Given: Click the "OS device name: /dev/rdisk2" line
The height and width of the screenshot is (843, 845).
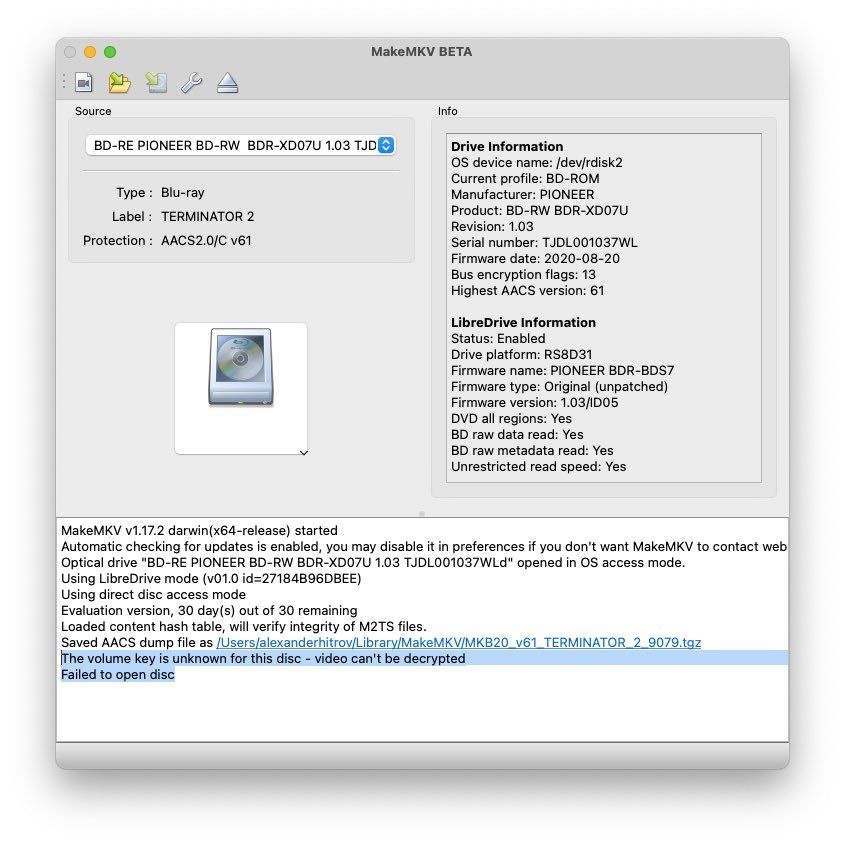Looking at the screenshot, I should click(x=537, y=163).
